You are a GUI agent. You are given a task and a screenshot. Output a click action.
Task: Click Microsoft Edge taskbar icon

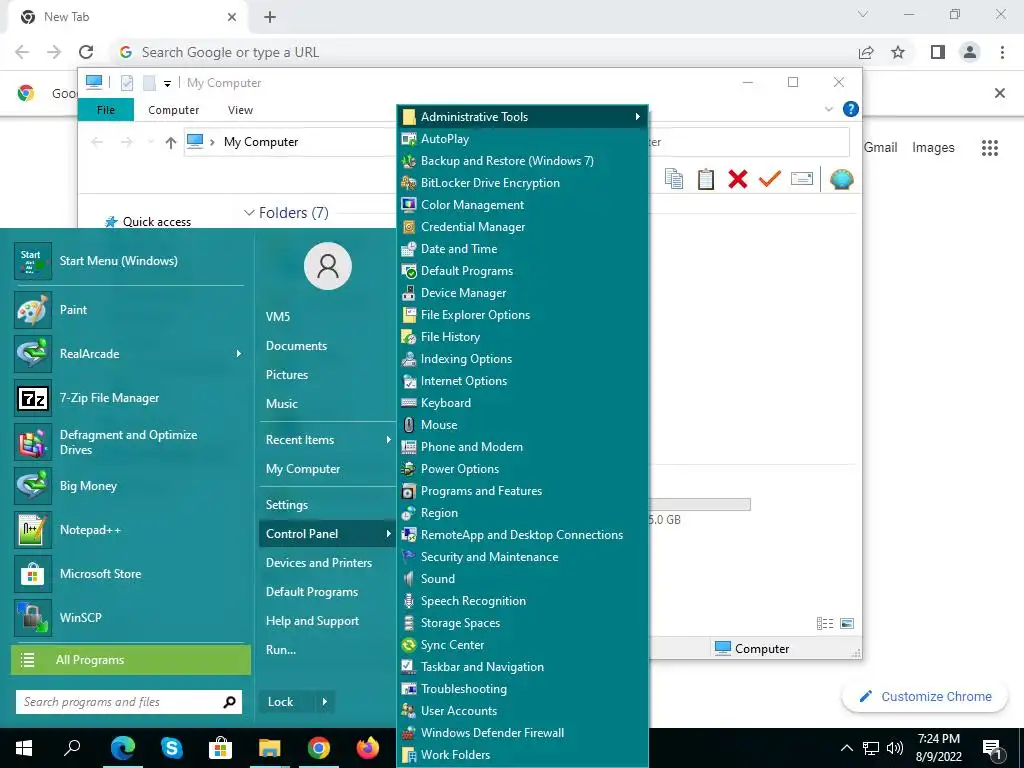coord(122,748)
